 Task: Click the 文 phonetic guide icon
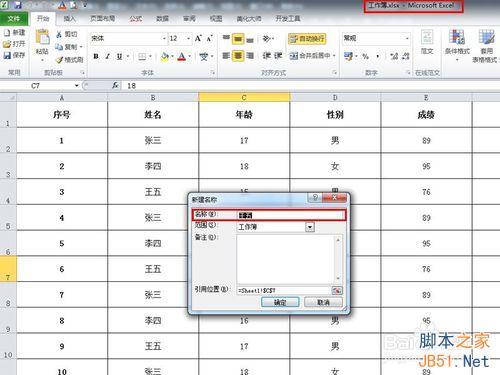tap(203, 57)
